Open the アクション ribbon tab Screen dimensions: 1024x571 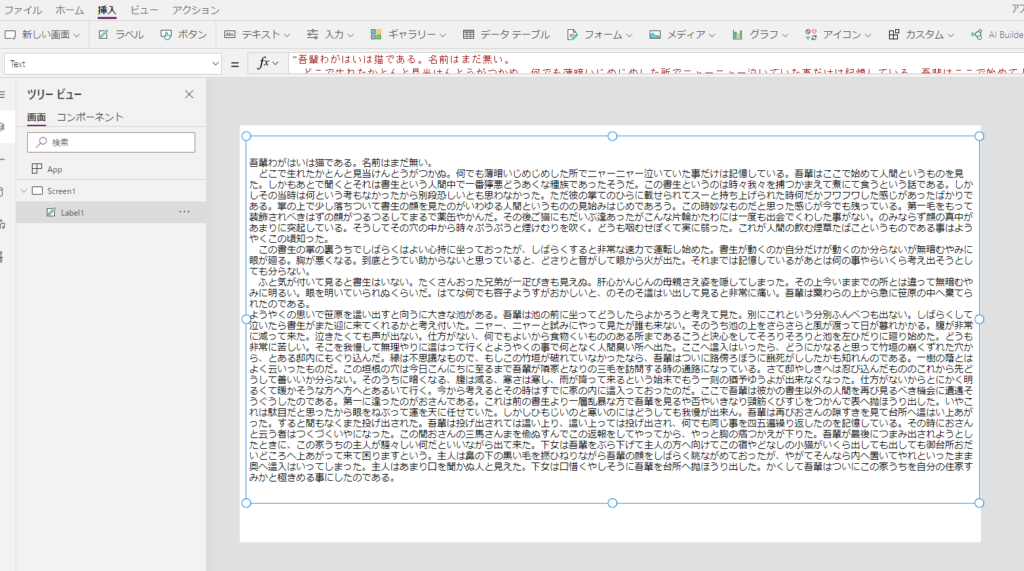(196, 9)
